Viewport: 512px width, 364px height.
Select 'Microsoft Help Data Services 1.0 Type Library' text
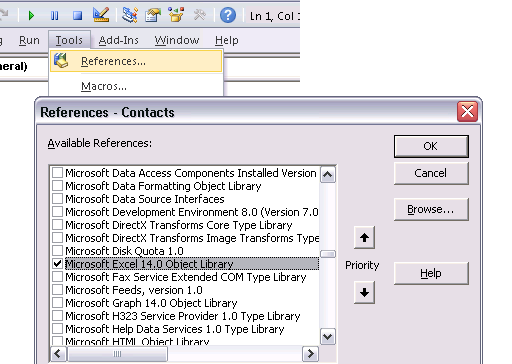pos(175,329)
